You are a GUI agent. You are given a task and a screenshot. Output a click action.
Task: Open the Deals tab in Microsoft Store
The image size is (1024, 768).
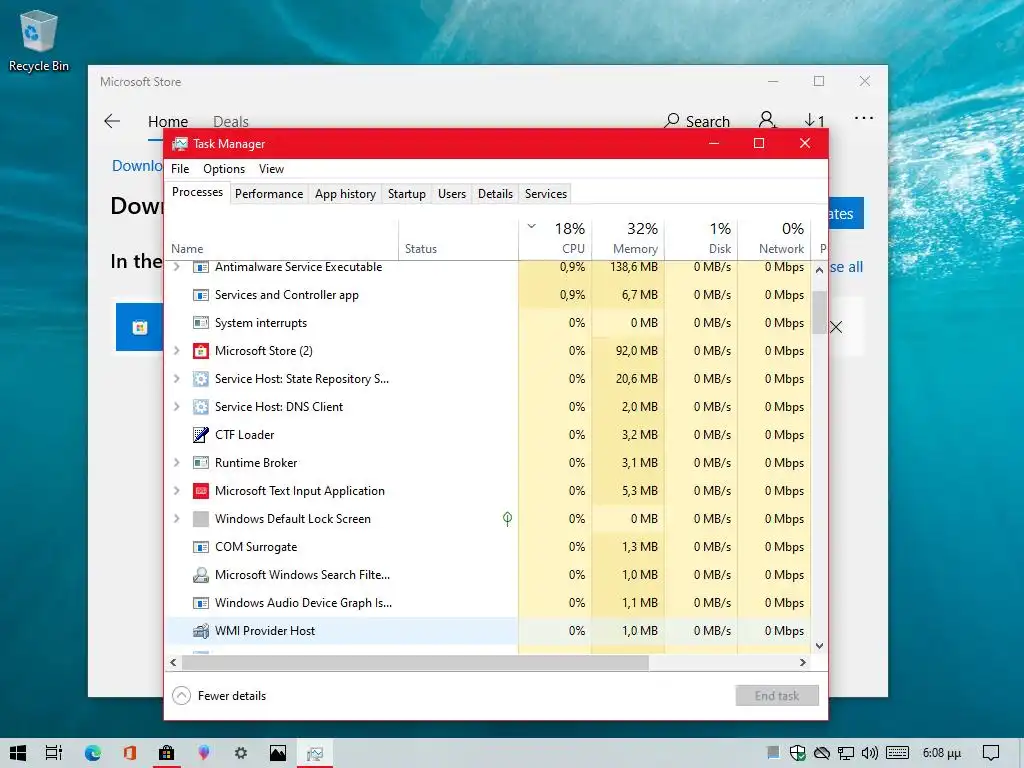pyautogui.click(x=231, y=122)
